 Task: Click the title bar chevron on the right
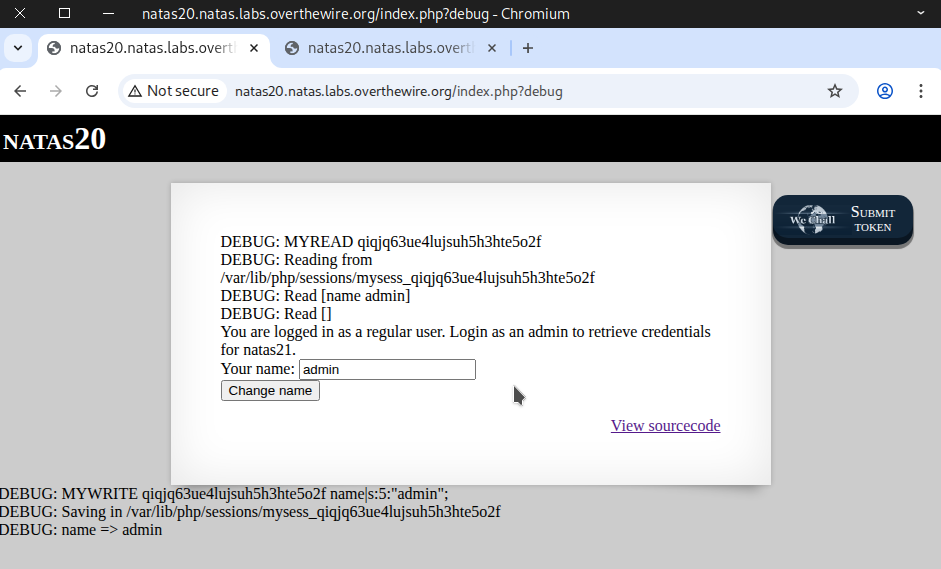pos(921,14)
